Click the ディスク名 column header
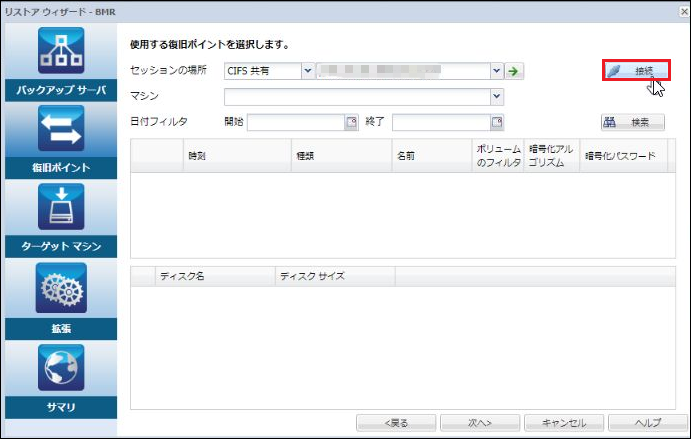The height and width of the screenshot is (439, 691). 215,276
